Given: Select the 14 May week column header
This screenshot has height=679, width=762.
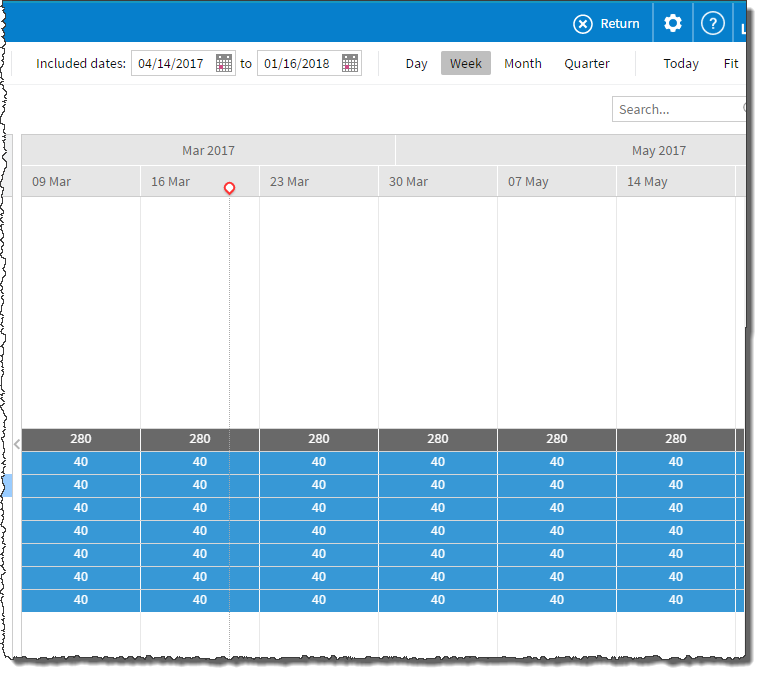Looking at the screenshot, I should tap(675, 182).
